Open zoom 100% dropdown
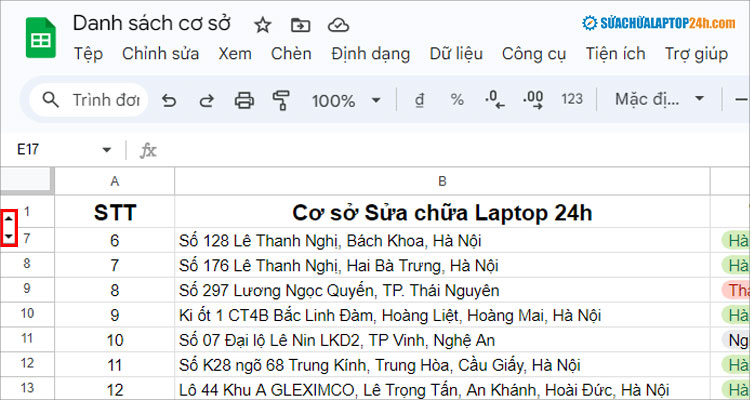Screen dimensions: 750x400 (346, 100)
